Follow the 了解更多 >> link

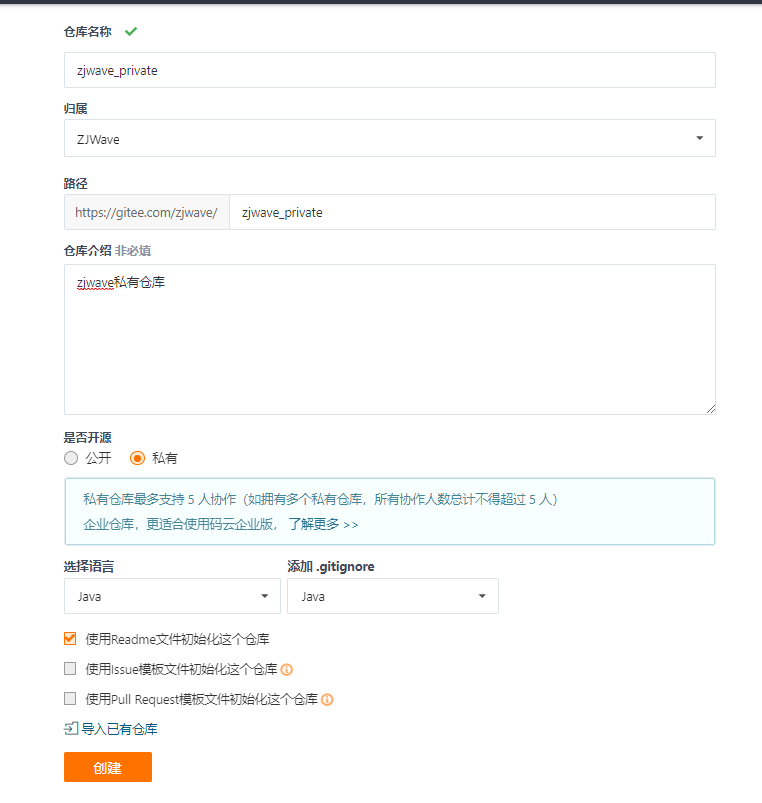(x=323, y=523)
